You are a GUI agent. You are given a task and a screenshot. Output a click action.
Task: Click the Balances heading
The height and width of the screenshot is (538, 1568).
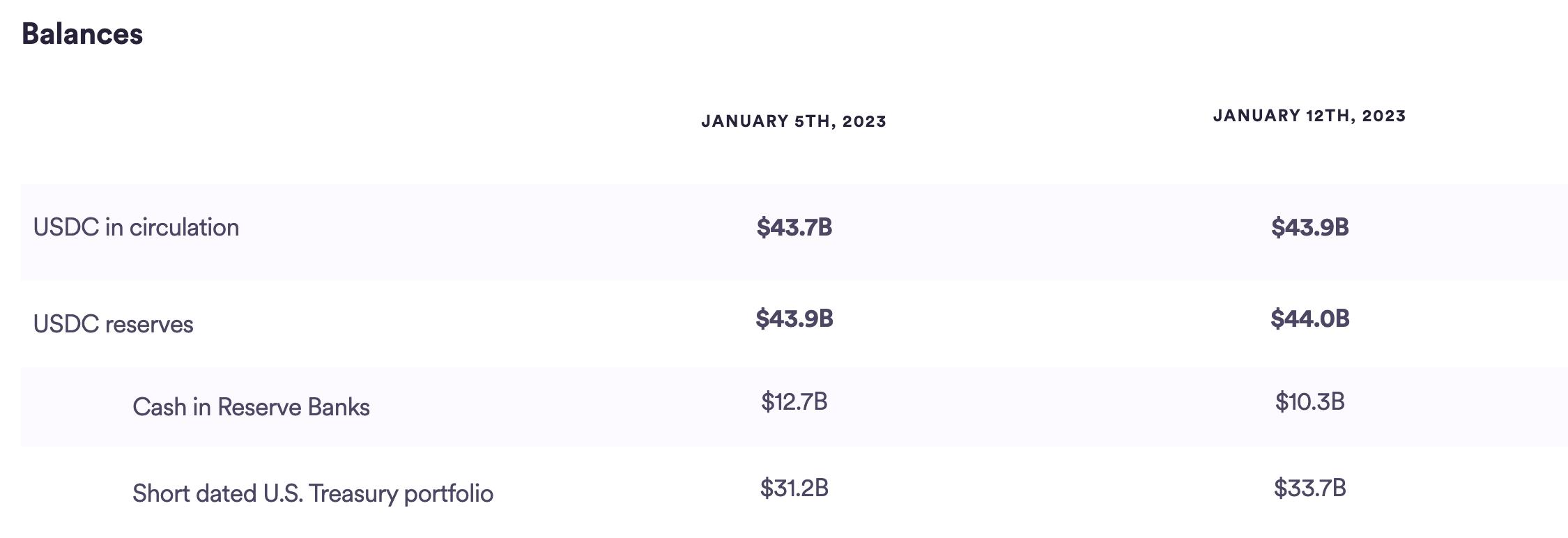pyautogui.click(x=82, y=34)
